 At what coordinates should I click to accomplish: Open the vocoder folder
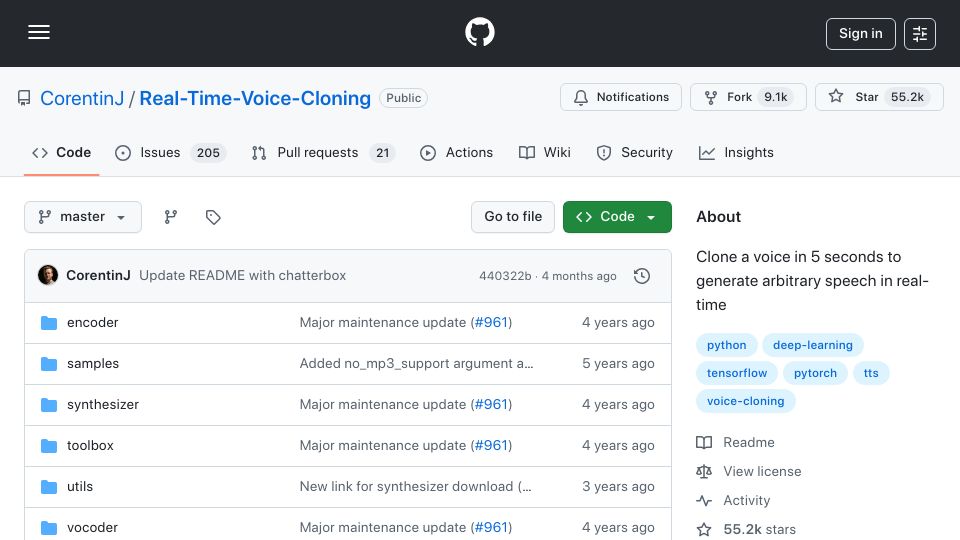(92, 528)
